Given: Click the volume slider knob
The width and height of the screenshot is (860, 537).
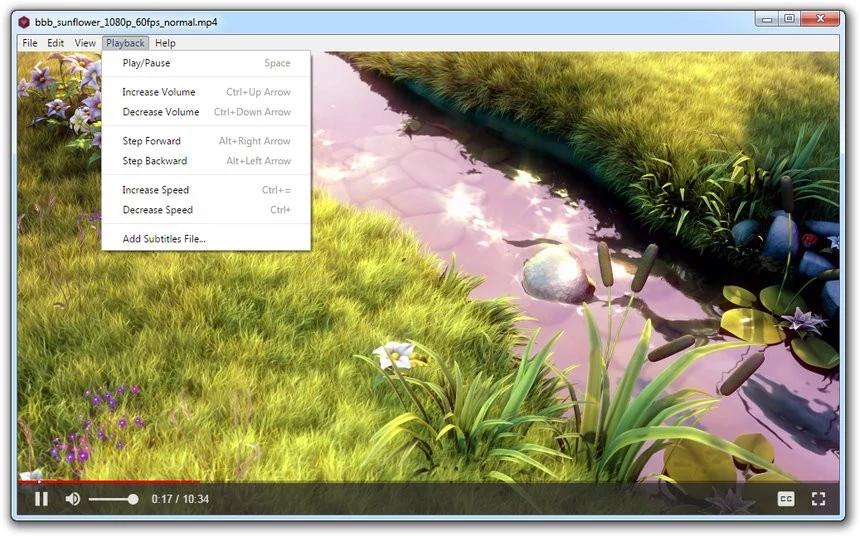Looking at the screenshot, I should tap(133, 499).
